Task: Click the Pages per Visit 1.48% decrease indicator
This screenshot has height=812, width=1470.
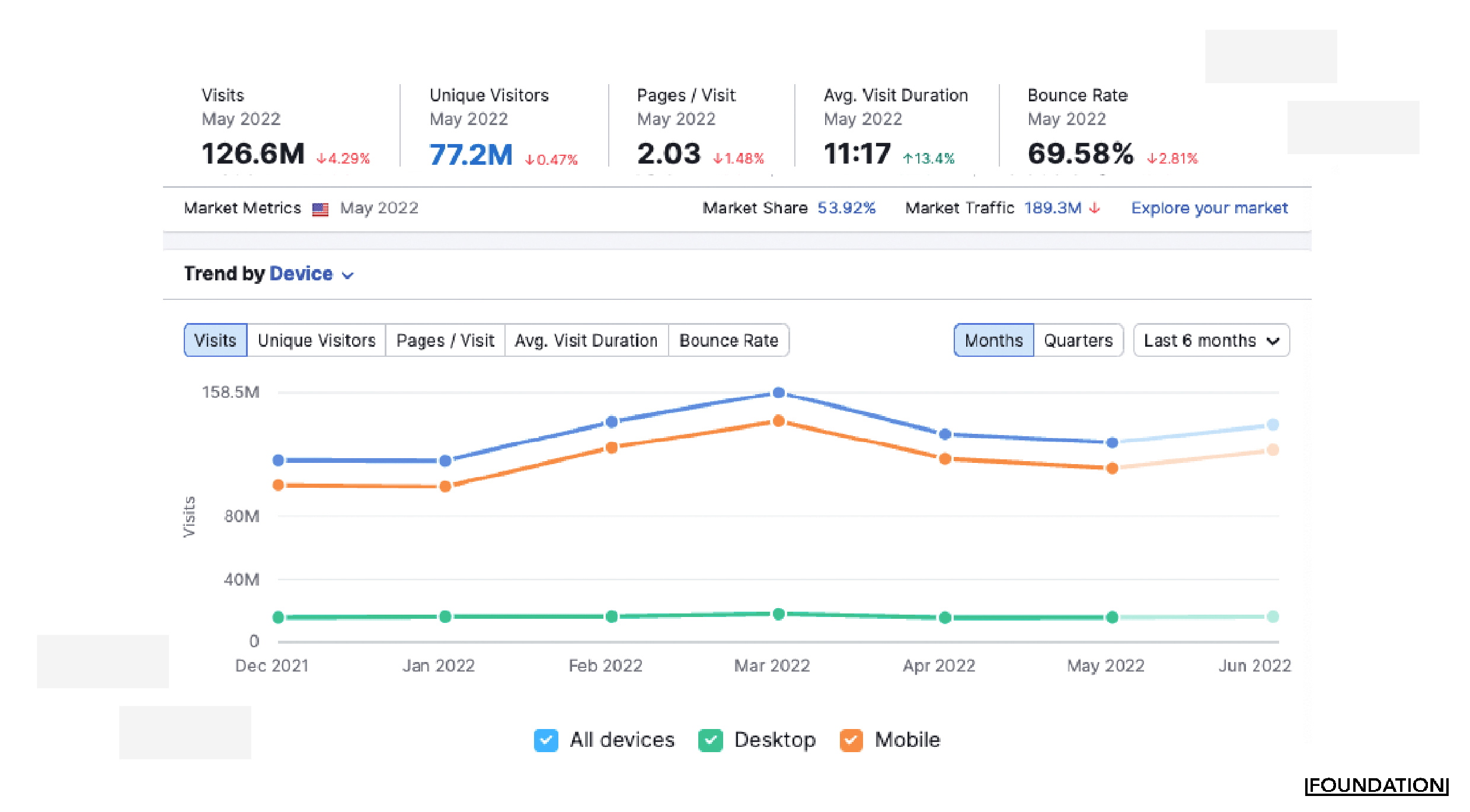Action: click(738, 158)
